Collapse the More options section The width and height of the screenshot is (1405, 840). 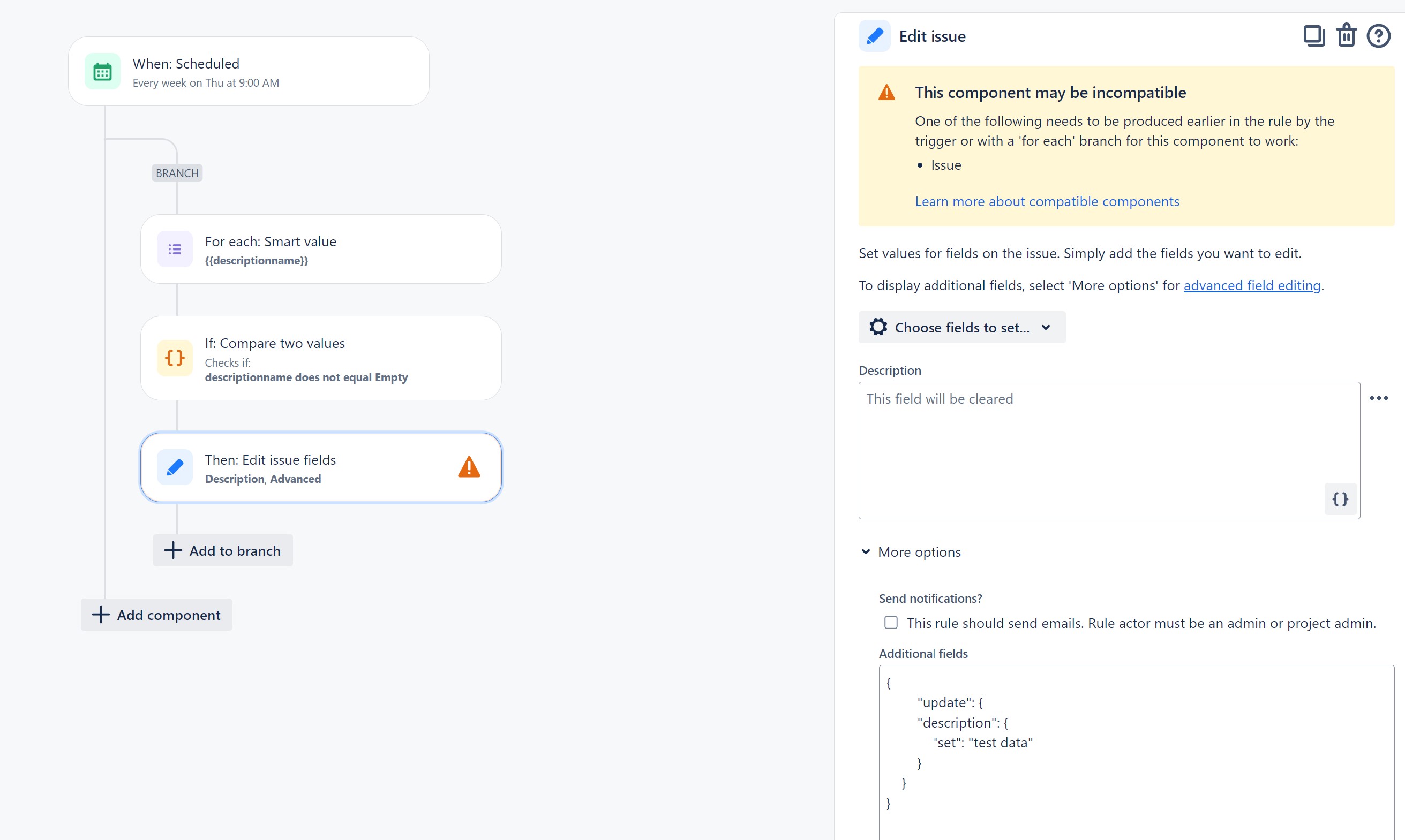click(911, 552)
